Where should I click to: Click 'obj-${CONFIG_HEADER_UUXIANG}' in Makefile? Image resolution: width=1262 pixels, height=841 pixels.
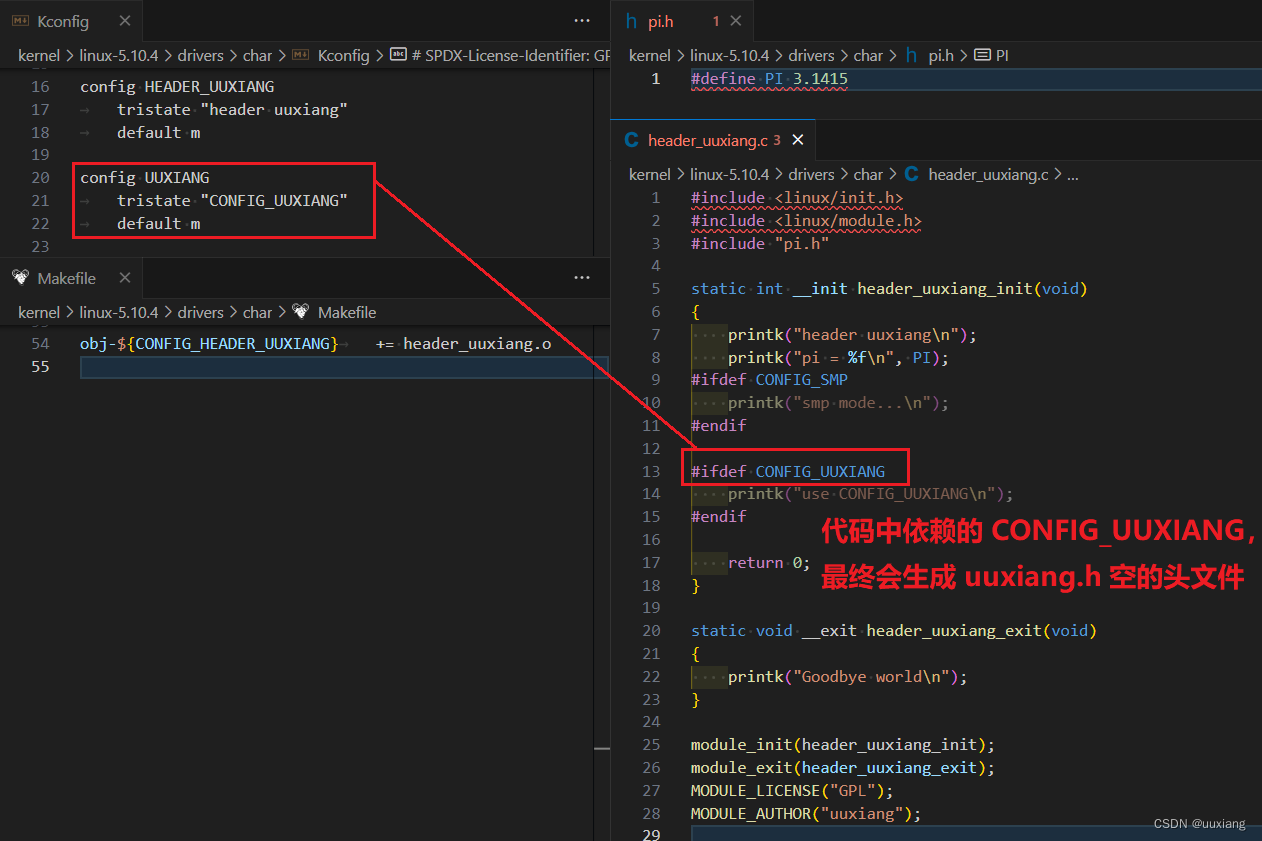point(209,343)
